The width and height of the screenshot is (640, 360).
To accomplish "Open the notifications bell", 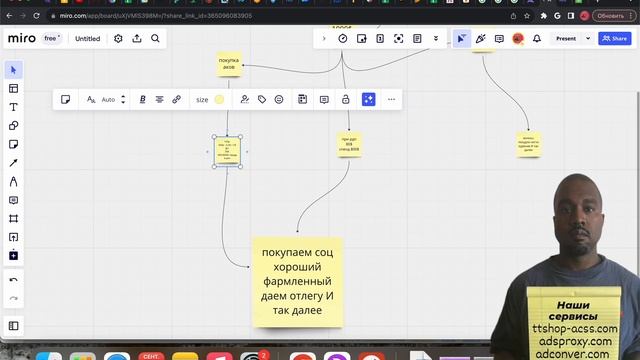I will tap(537, 39).
